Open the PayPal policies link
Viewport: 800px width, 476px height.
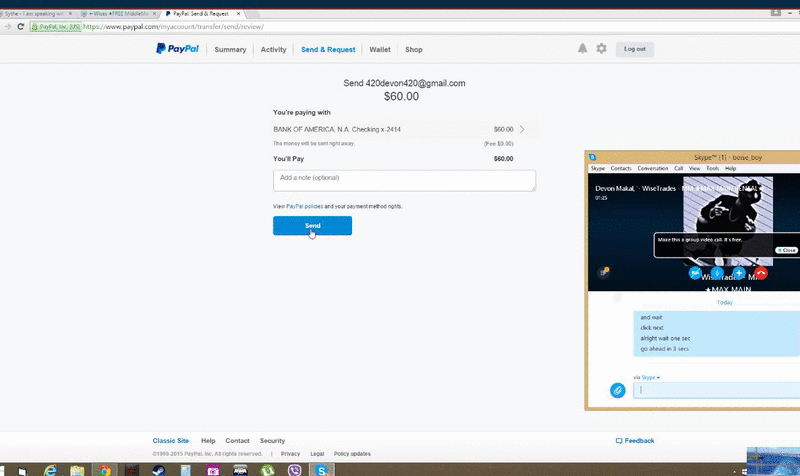[304, 207]
